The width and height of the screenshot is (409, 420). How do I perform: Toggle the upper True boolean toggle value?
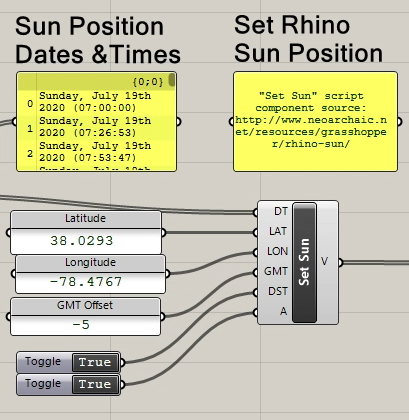point(95,362)
